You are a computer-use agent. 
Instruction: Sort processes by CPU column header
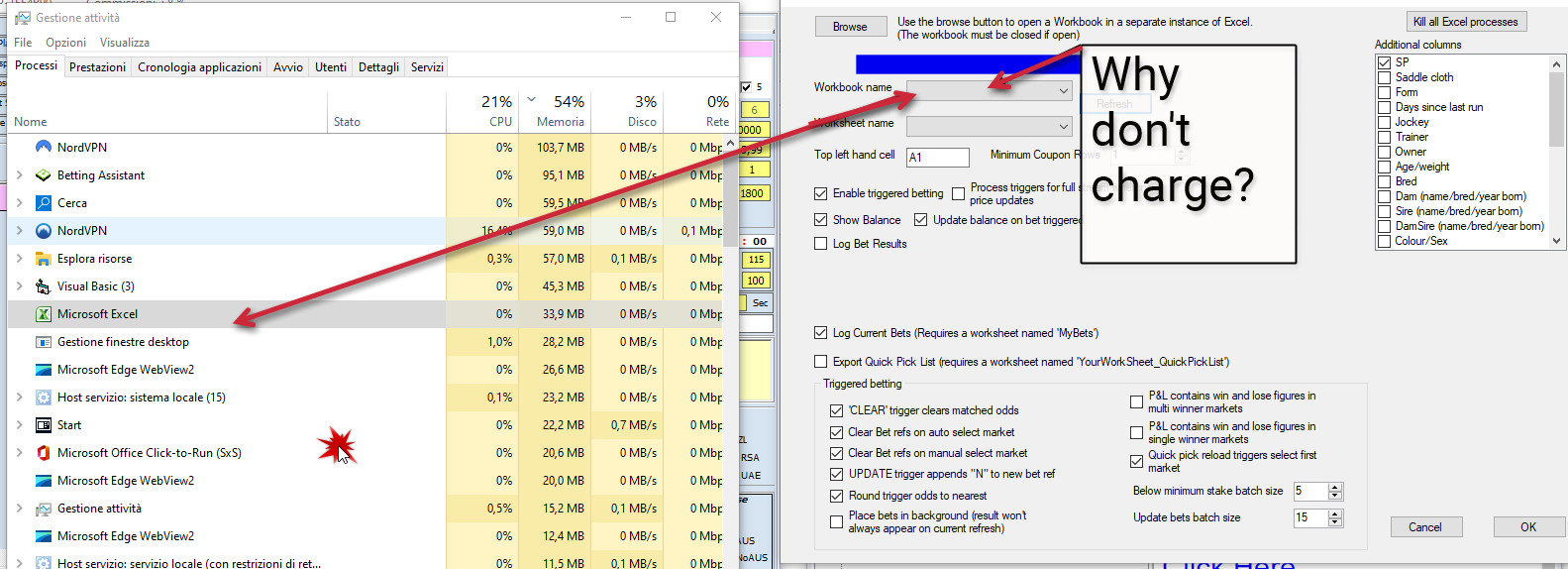(482, 112)
